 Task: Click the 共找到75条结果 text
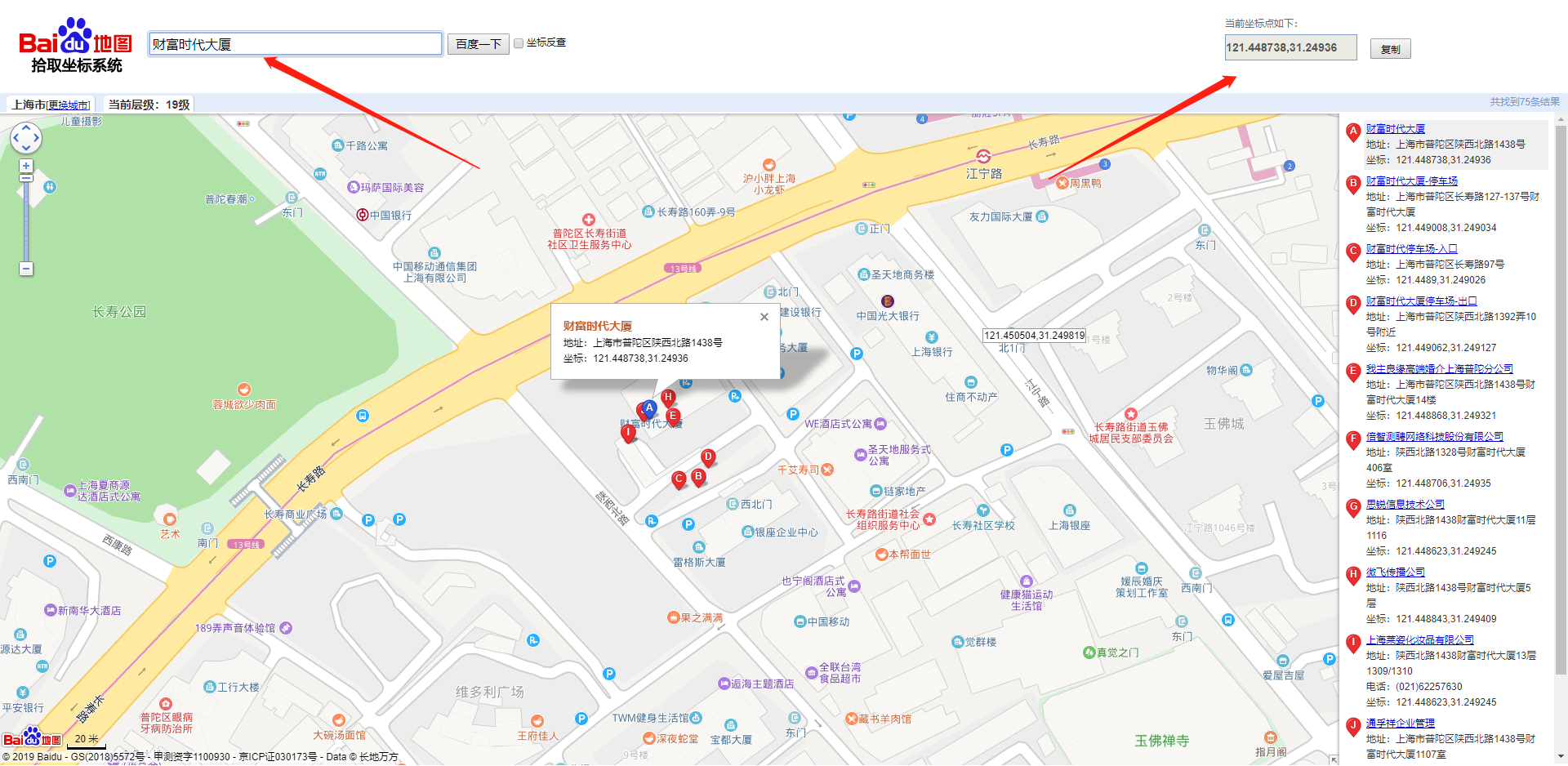1525,102
